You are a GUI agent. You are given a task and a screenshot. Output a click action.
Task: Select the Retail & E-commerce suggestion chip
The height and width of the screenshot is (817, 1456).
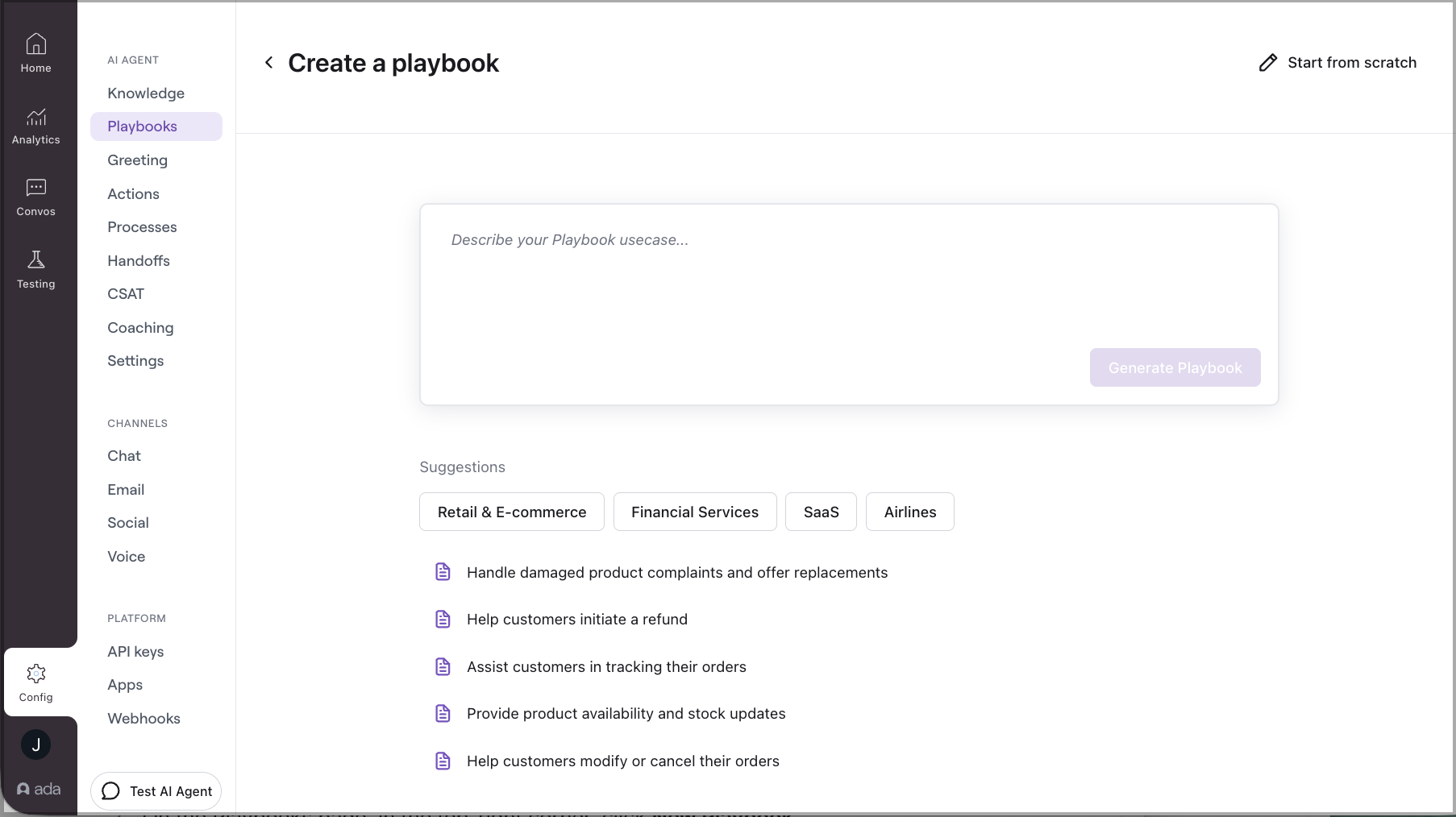[511, 512]
